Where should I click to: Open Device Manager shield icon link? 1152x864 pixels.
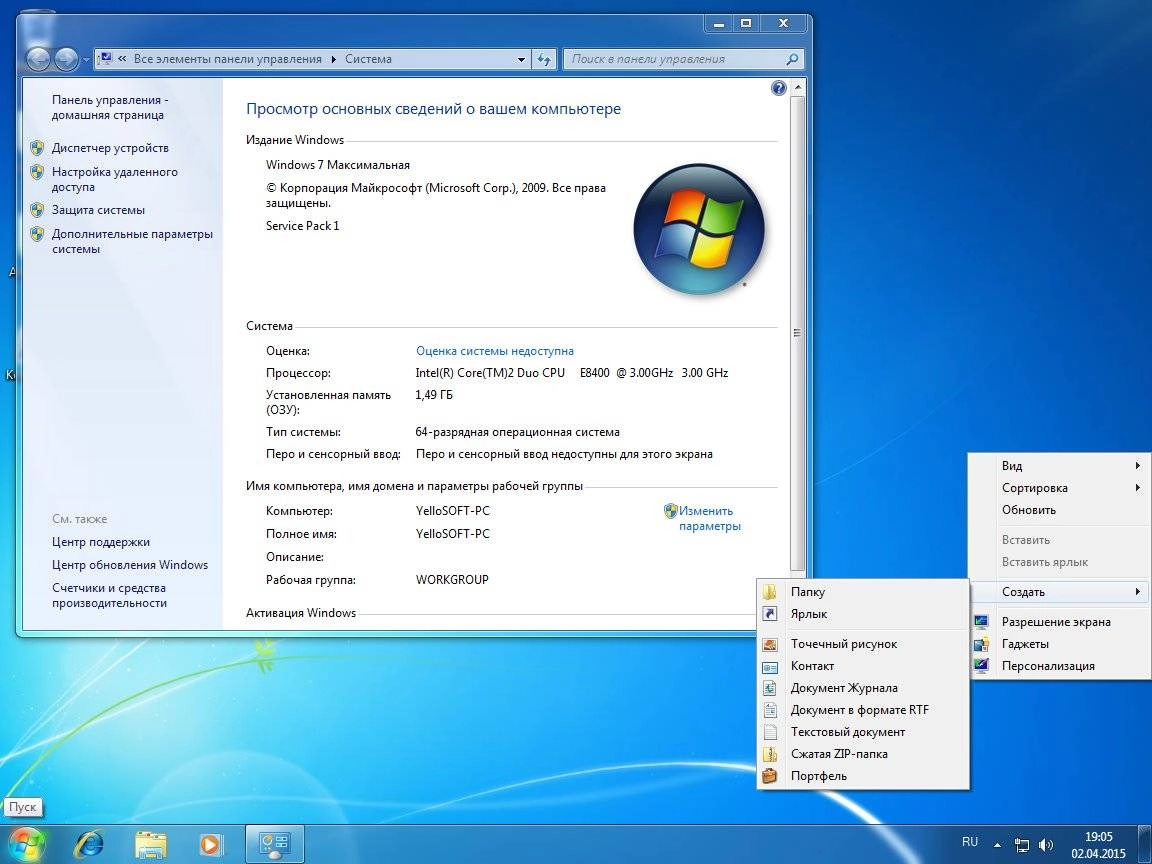tap(37, 148)
